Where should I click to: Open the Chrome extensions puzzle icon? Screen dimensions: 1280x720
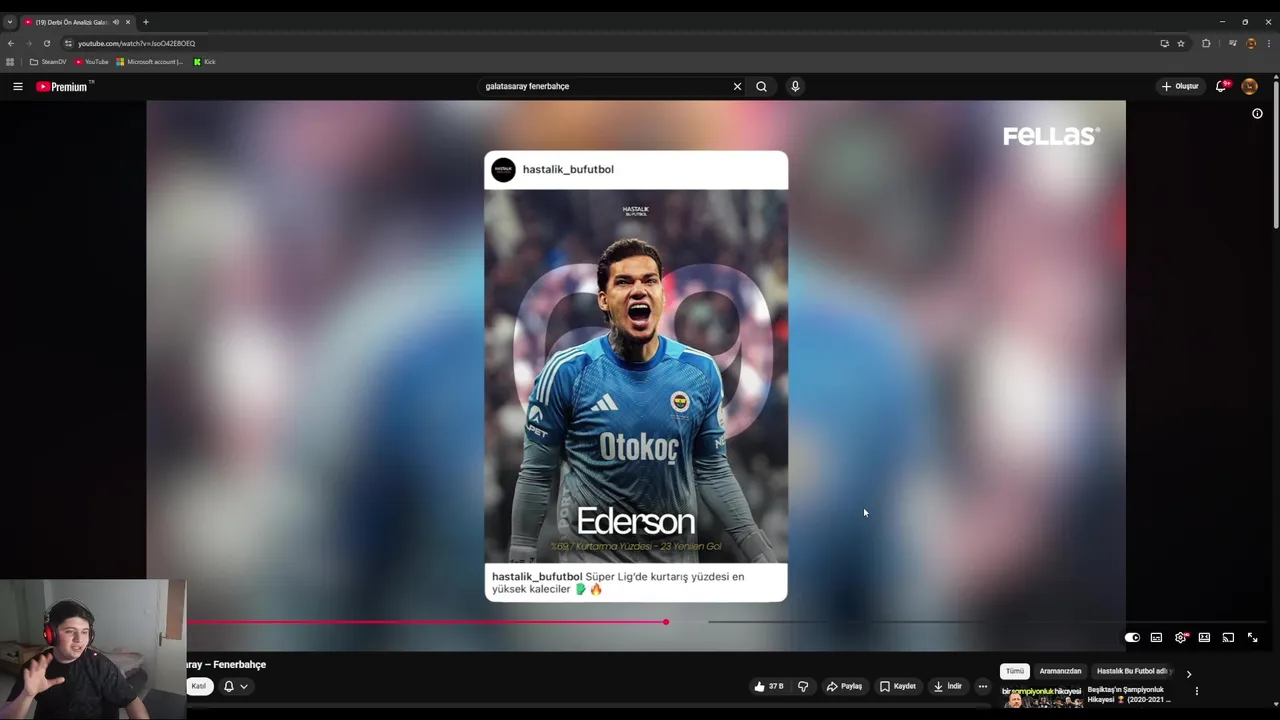(x=1206, y=44)
